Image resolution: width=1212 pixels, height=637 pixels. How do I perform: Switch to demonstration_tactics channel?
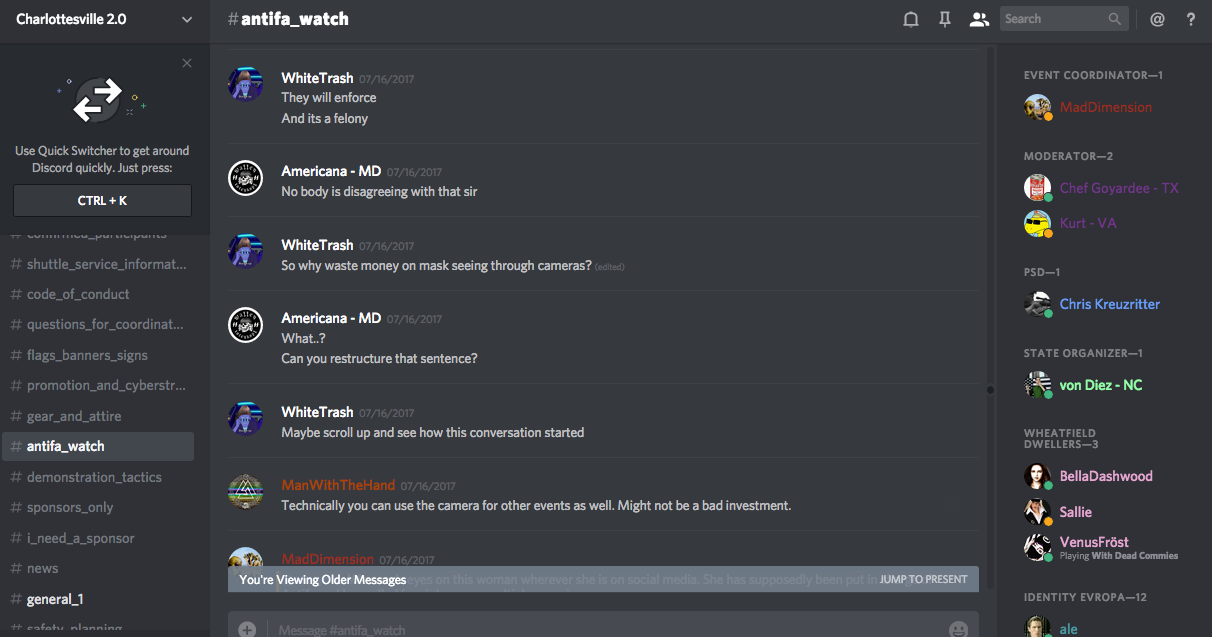coord(94,477)
